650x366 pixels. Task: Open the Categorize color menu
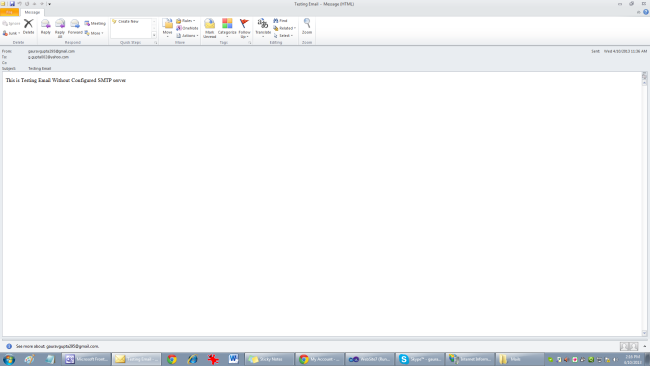[x=227, y=28]
